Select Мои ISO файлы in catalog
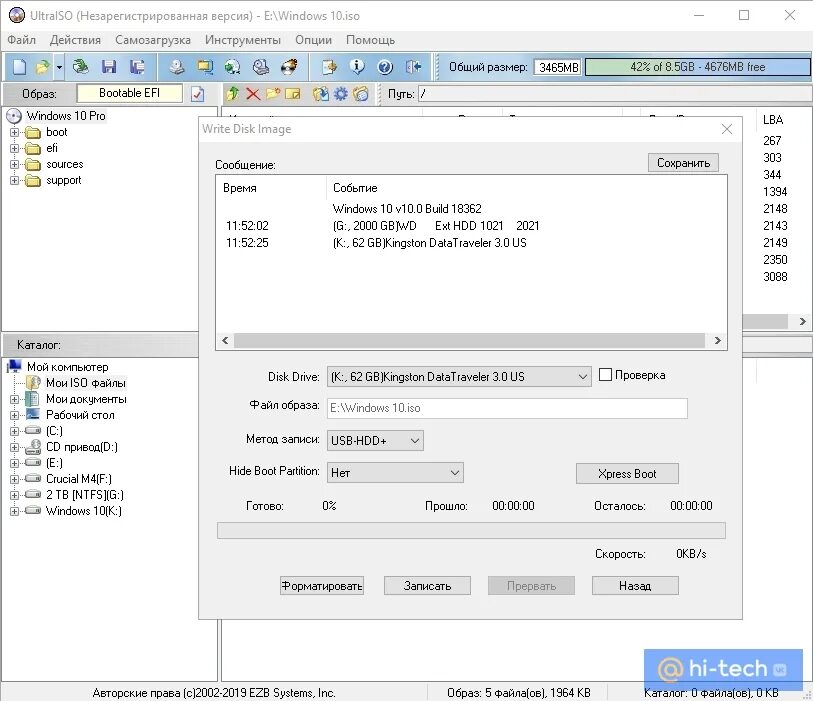813x701 pixels. 86,383
